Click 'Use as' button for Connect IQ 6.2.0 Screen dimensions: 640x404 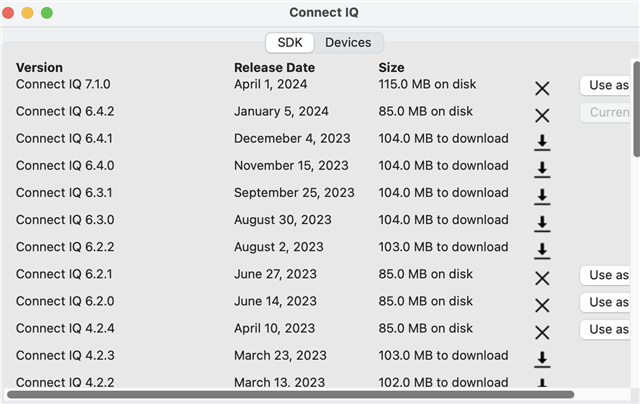(x=605, y=302)
